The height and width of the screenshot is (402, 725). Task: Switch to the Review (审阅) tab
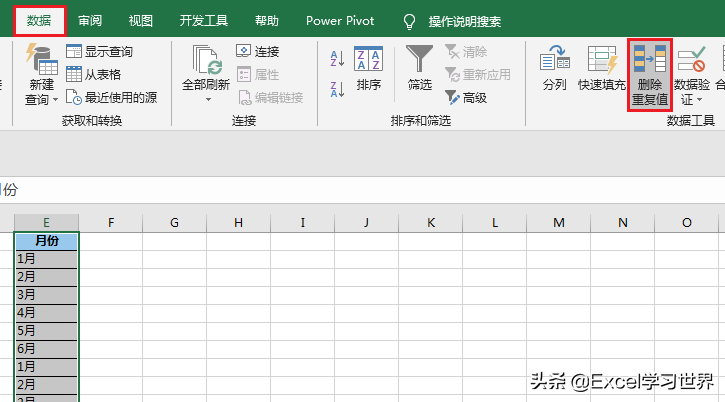click(90, 21)
